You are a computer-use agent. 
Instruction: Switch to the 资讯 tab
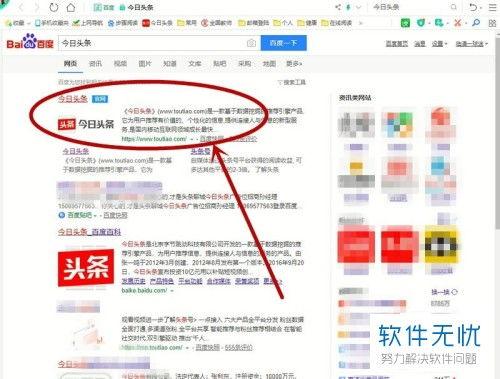(x=95, y=63)
